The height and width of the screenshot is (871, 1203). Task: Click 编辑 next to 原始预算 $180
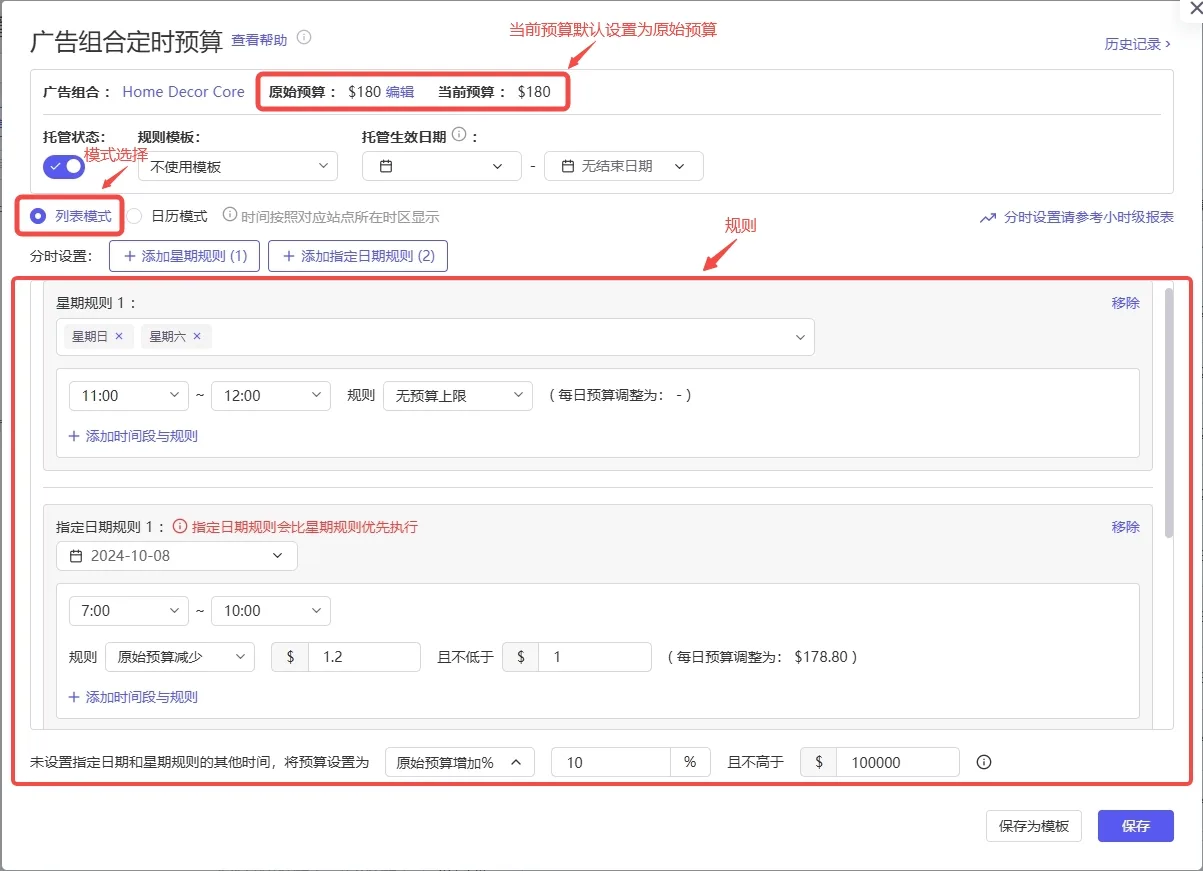(400, 92)
